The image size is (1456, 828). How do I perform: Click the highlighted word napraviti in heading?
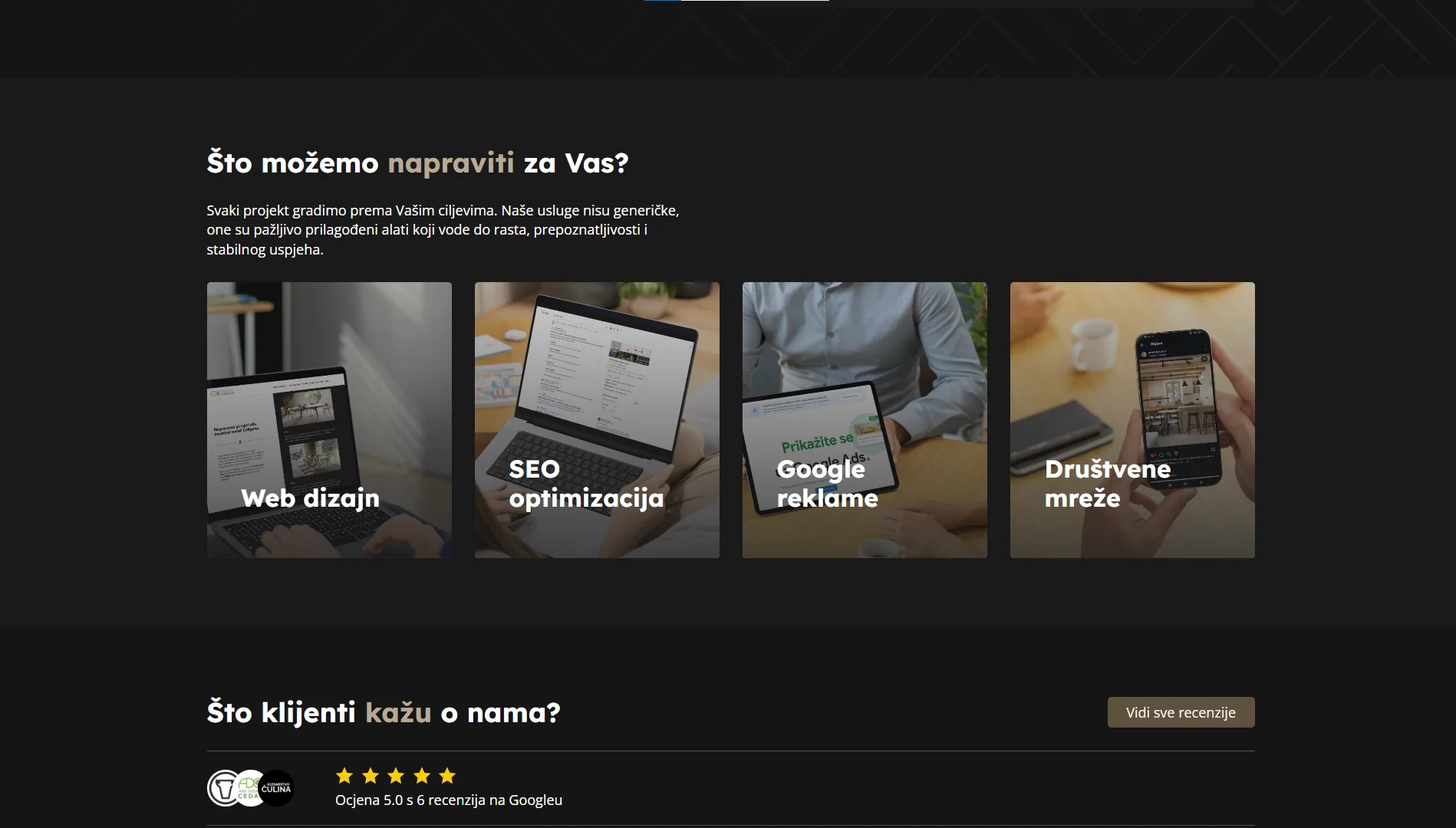pyautogui.click(x=451, y=163)
